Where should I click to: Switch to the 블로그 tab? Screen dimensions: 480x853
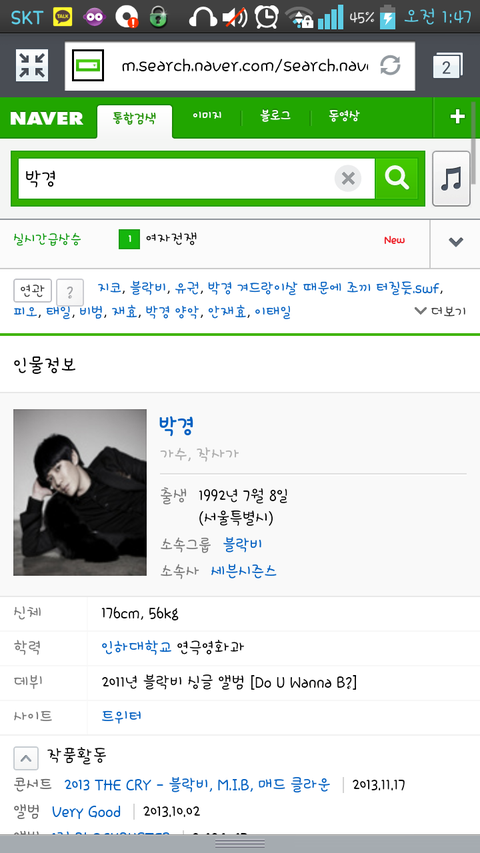pyautogui.click(x=275, y=116)
